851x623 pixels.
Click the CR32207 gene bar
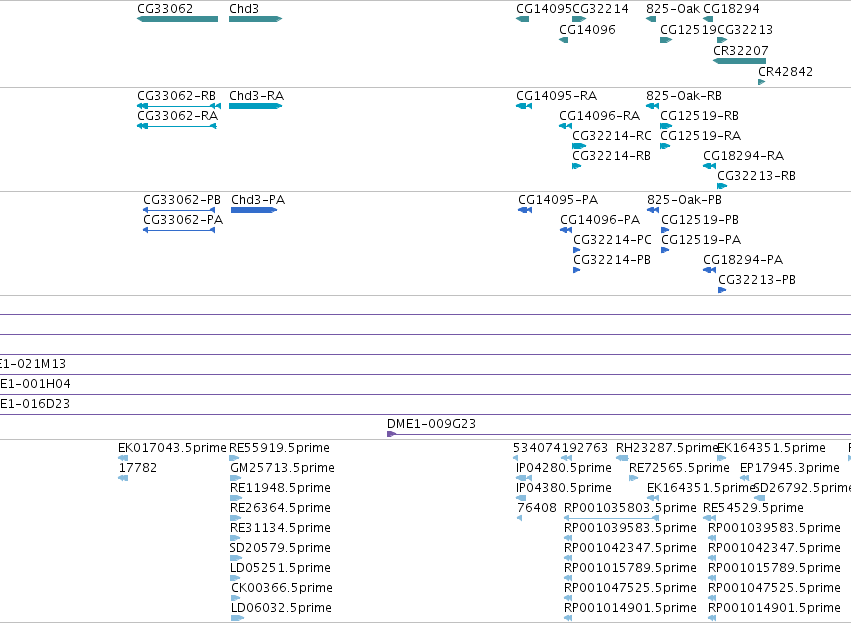739,61
